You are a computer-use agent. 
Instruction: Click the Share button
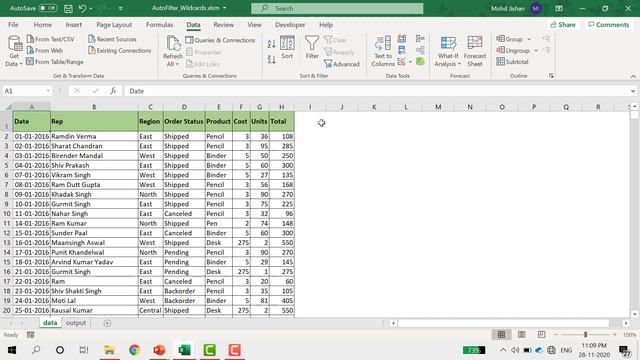562,24
